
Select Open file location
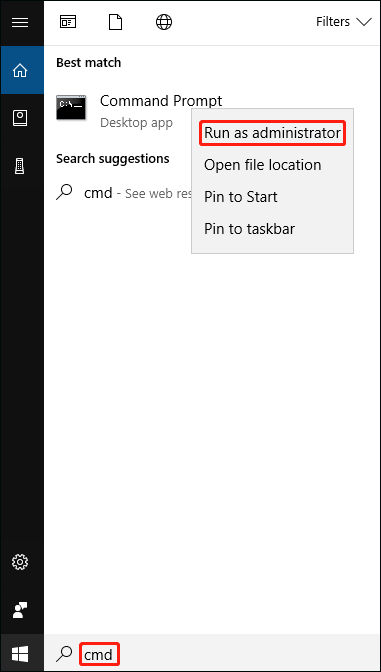pos(262,165)
